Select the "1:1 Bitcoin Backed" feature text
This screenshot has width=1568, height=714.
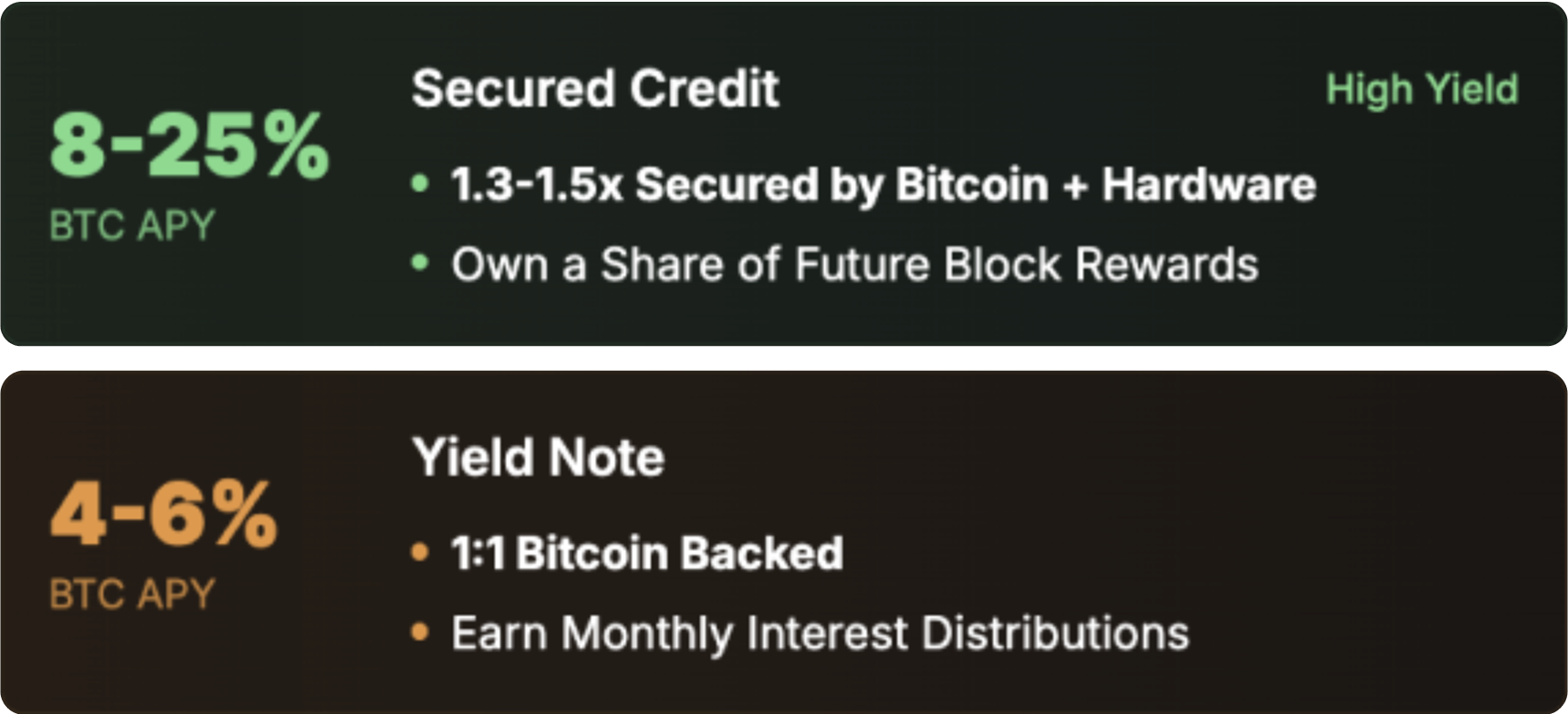click(647, 553)
